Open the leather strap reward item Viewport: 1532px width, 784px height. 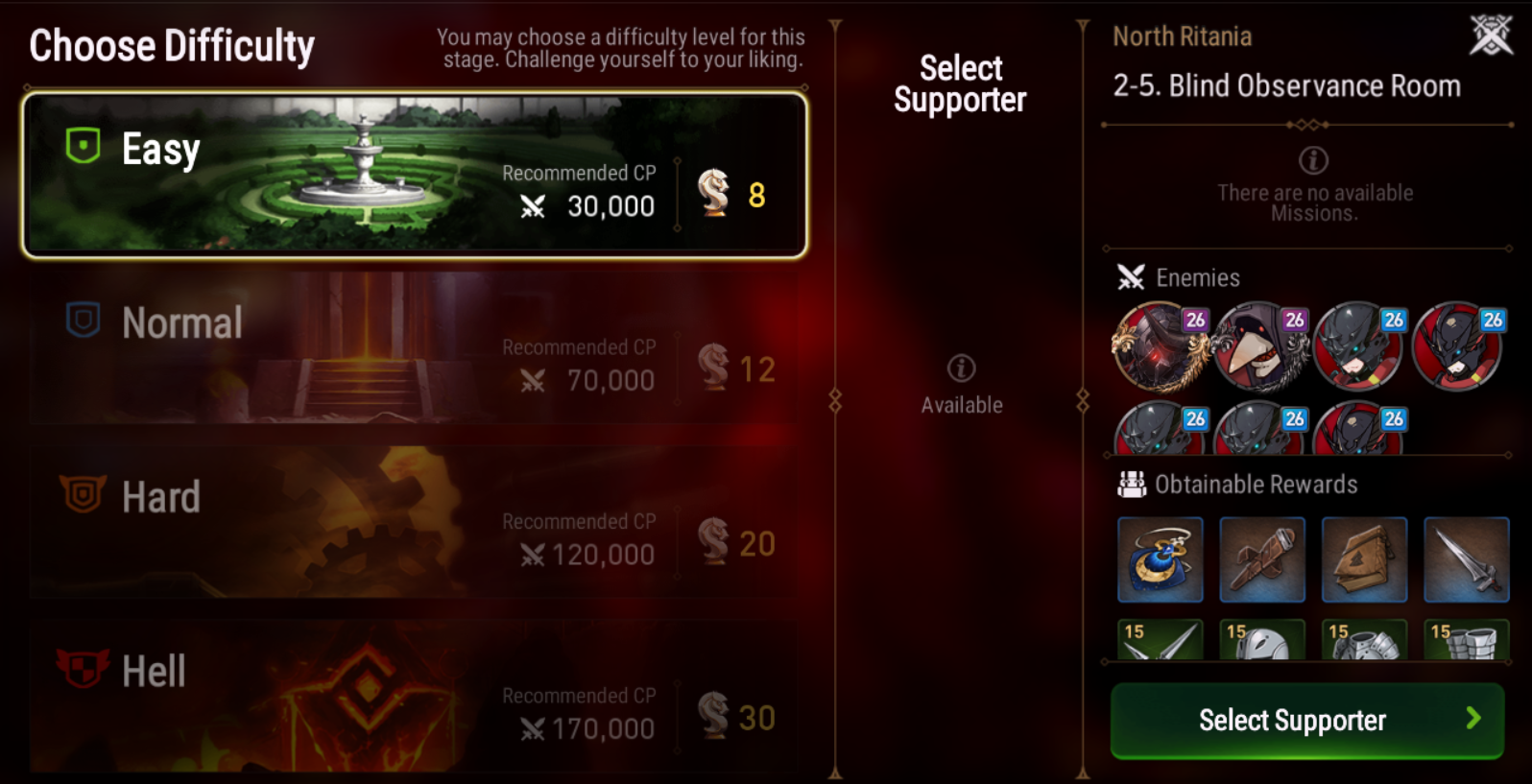(x=1262, y=559)
